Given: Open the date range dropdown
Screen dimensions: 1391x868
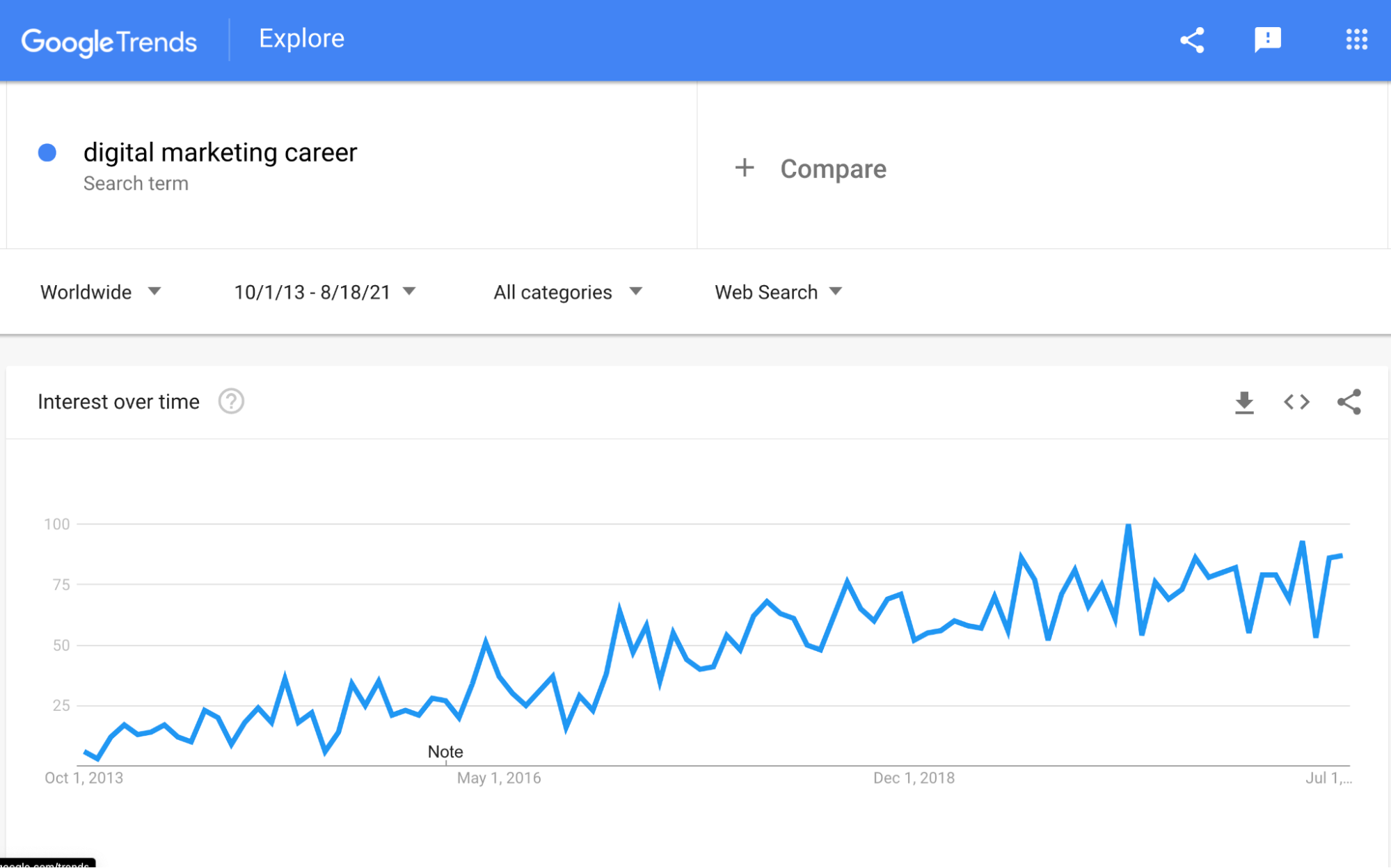Looking at the screenshot, I should [324, 292].
